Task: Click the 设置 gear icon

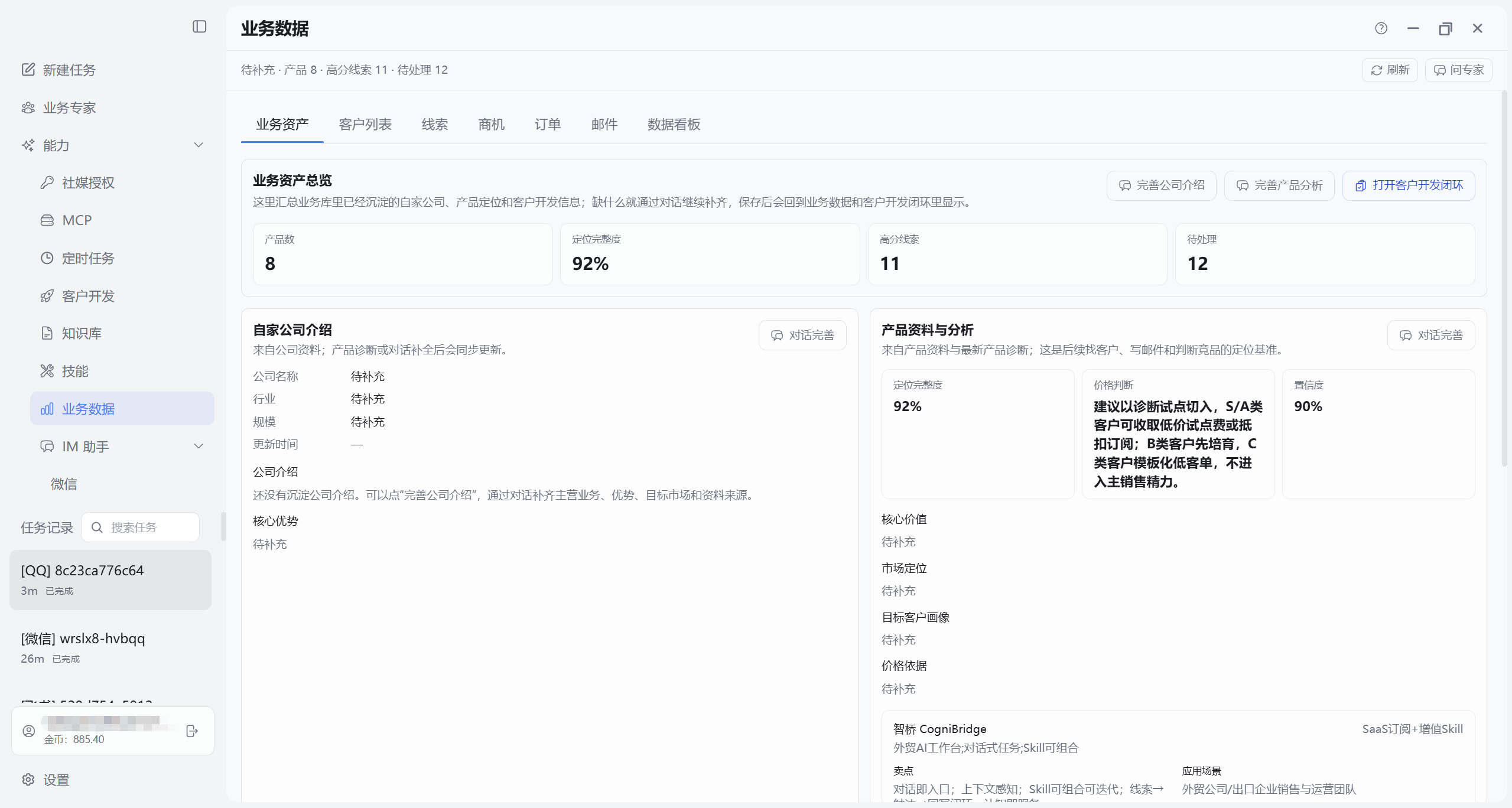Action: point(28,780)
